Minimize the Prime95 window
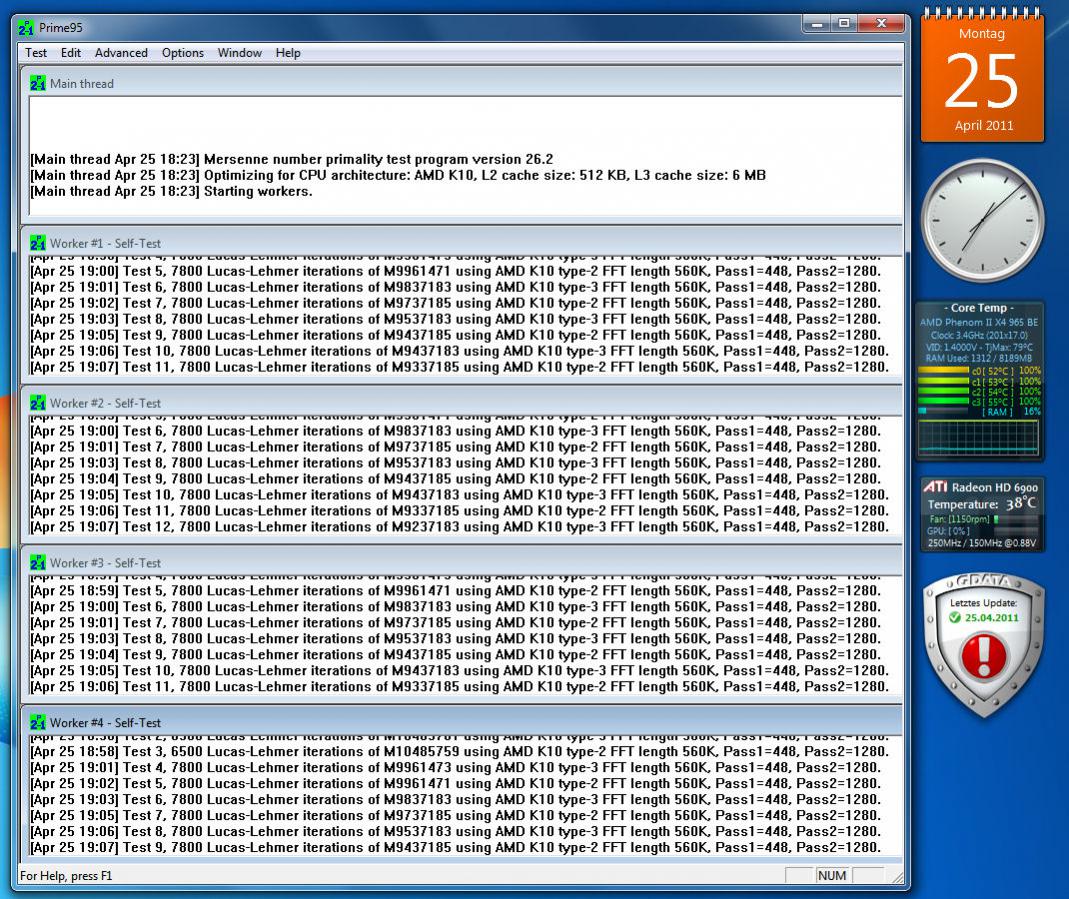This screenshot has width=1069, height=899. click(x=817, y=24)
